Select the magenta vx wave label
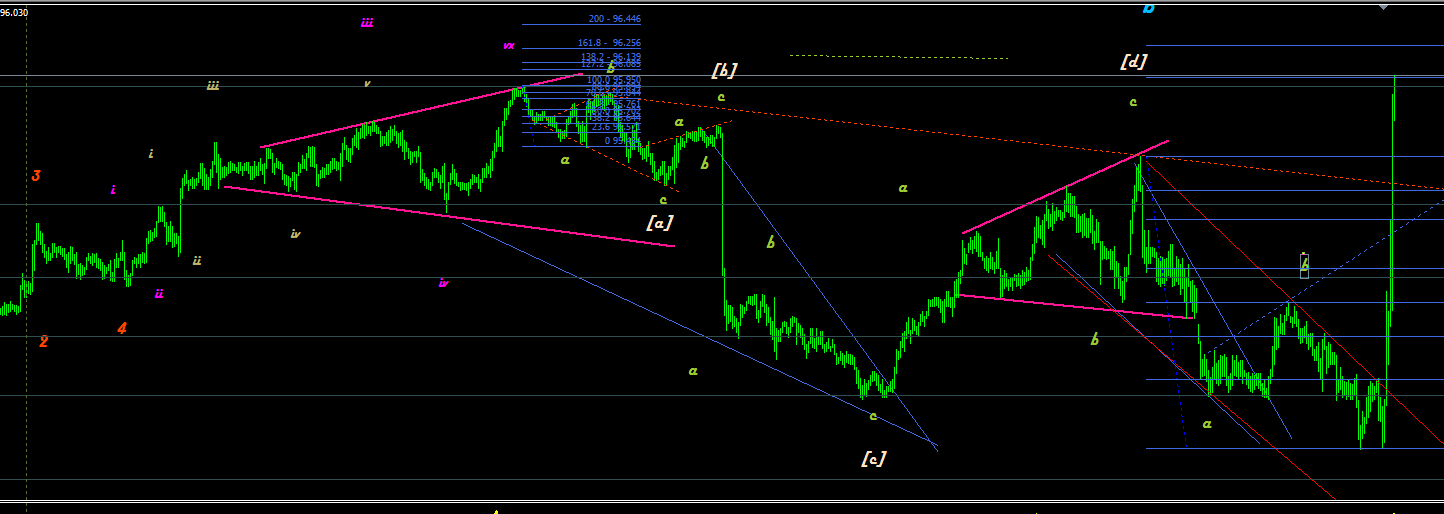This screenshot has height=514, width=1444. pos(509,45)
